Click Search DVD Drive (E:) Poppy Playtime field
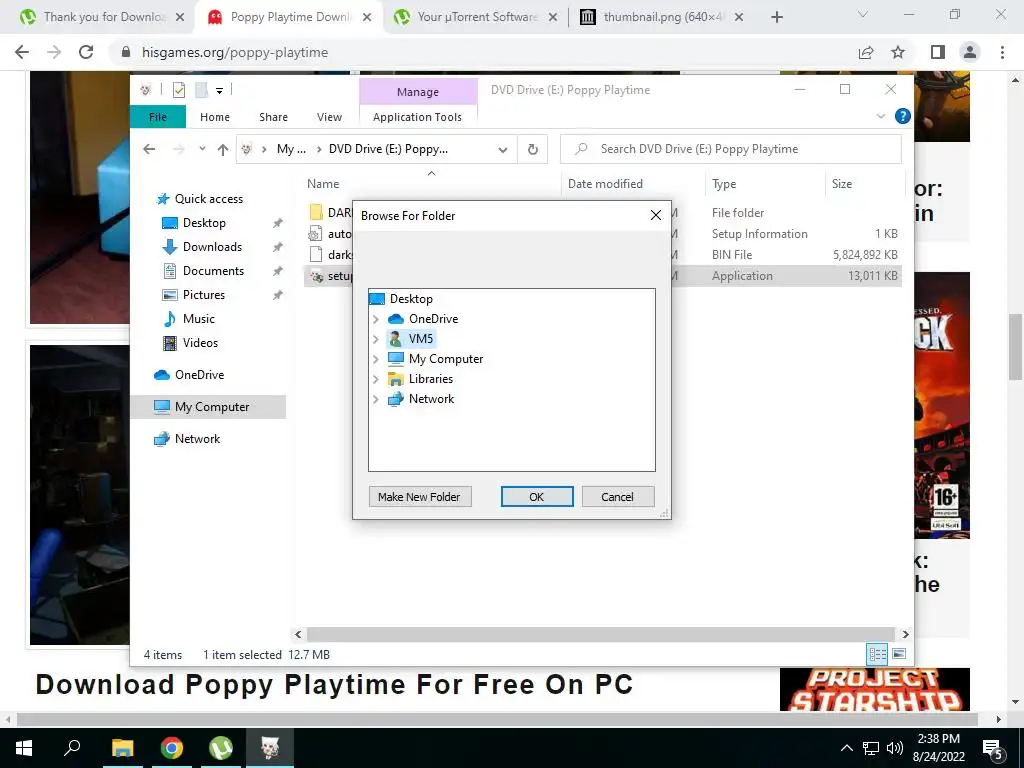Screen dimensions: 1024x768 pos(731,149)
